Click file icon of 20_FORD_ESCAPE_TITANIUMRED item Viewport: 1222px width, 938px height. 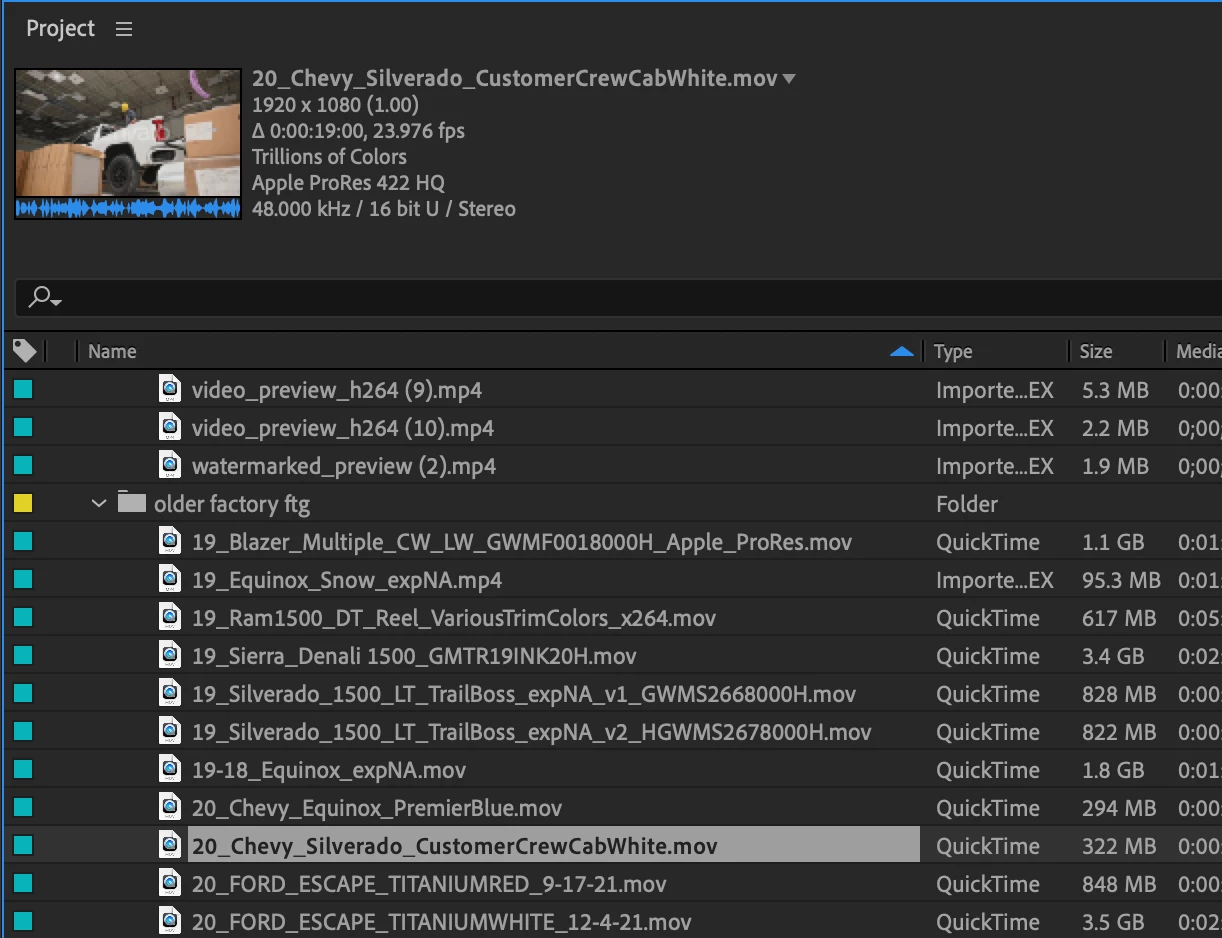click(171, 883)
